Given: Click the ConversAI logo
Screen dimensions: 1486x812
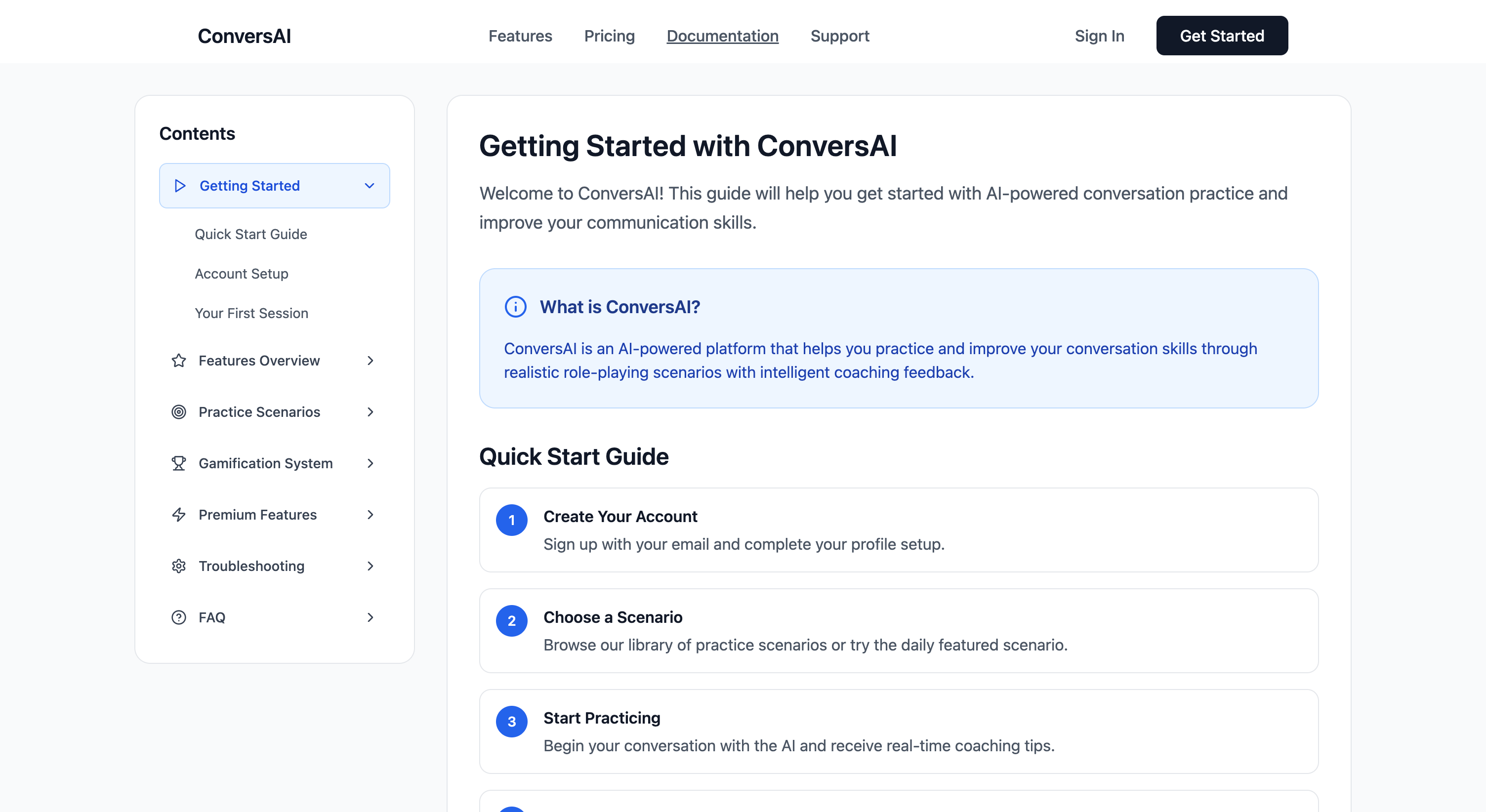Looking at the screenshot, I should (x=244, y=36).
